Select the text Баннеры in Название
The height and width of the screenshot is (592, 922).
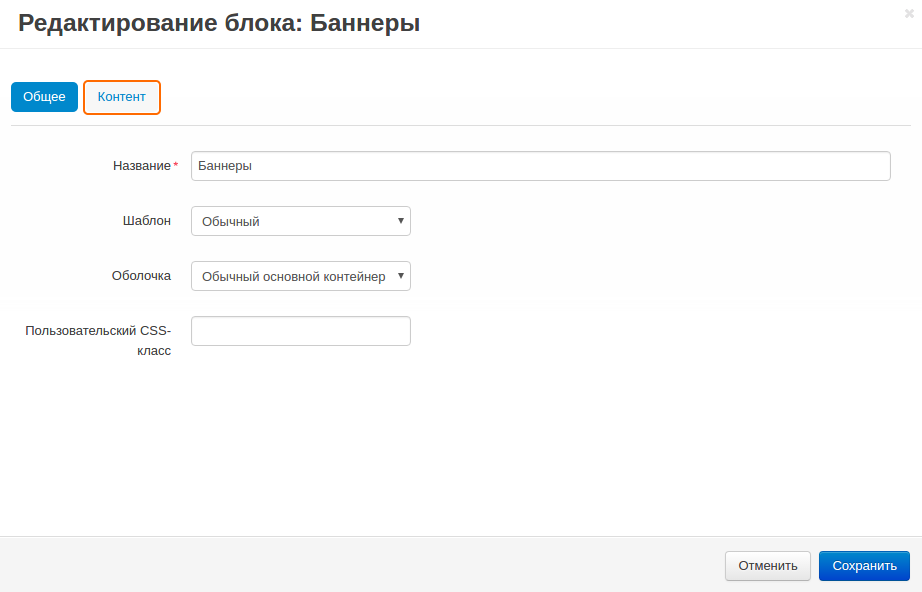coord(222,166)
